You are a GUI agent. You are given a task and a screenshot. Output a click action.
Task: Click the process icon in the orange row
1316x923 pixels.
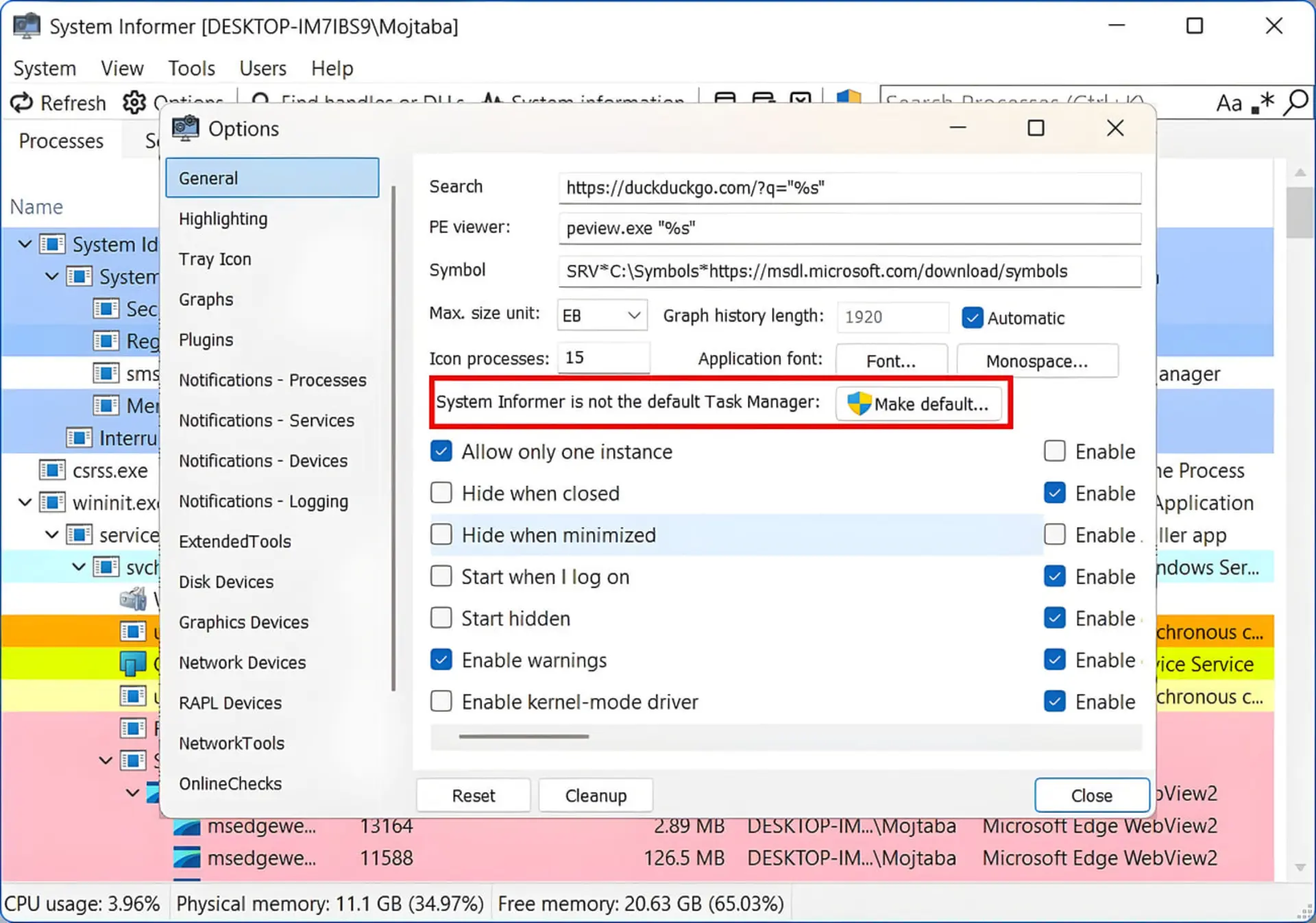(x=133, y=631)
